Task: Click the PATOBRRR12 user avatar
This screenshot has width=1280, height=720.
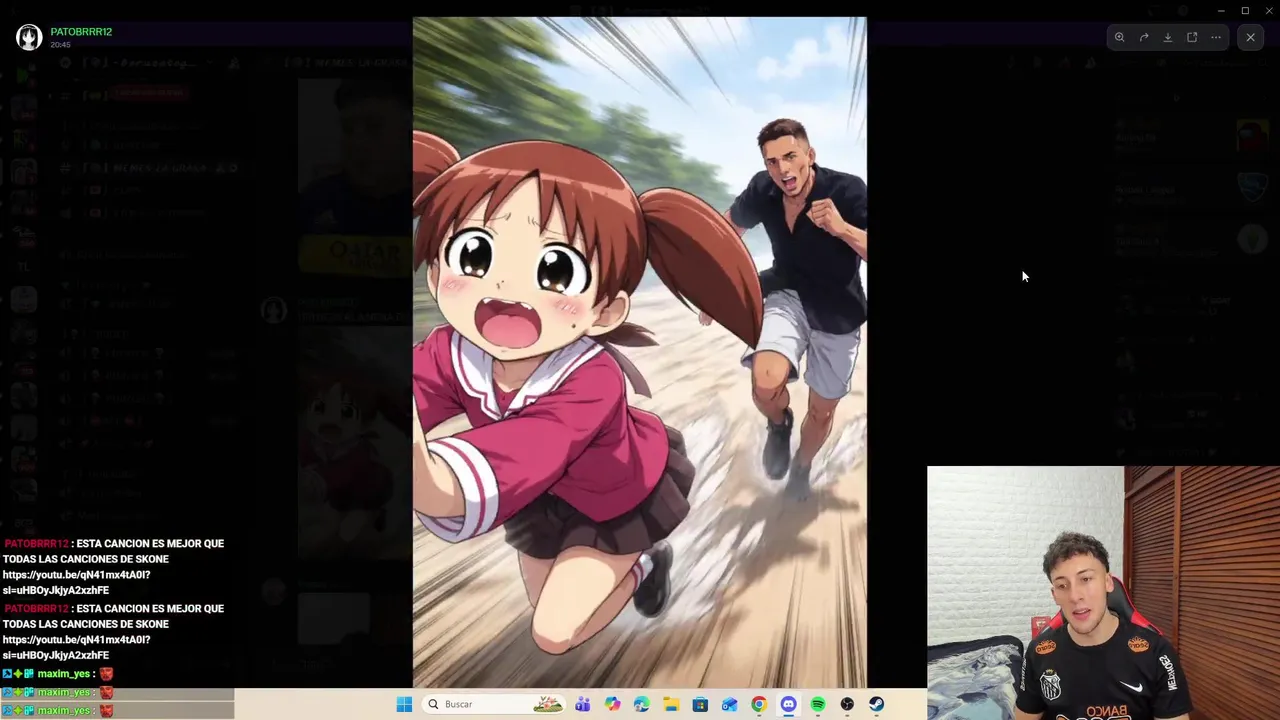Action: point(29,37)
